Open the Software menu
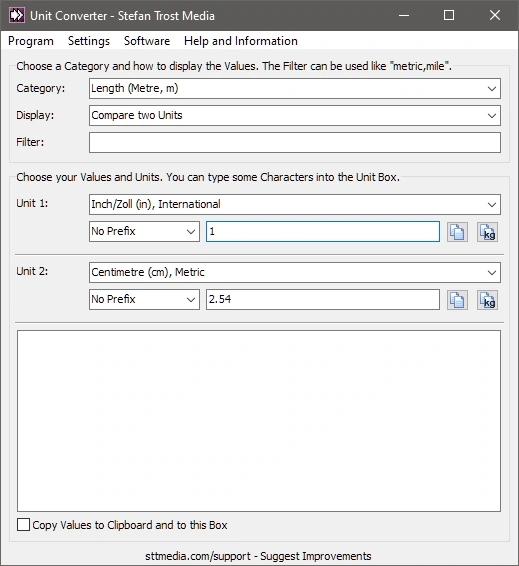 147,41
